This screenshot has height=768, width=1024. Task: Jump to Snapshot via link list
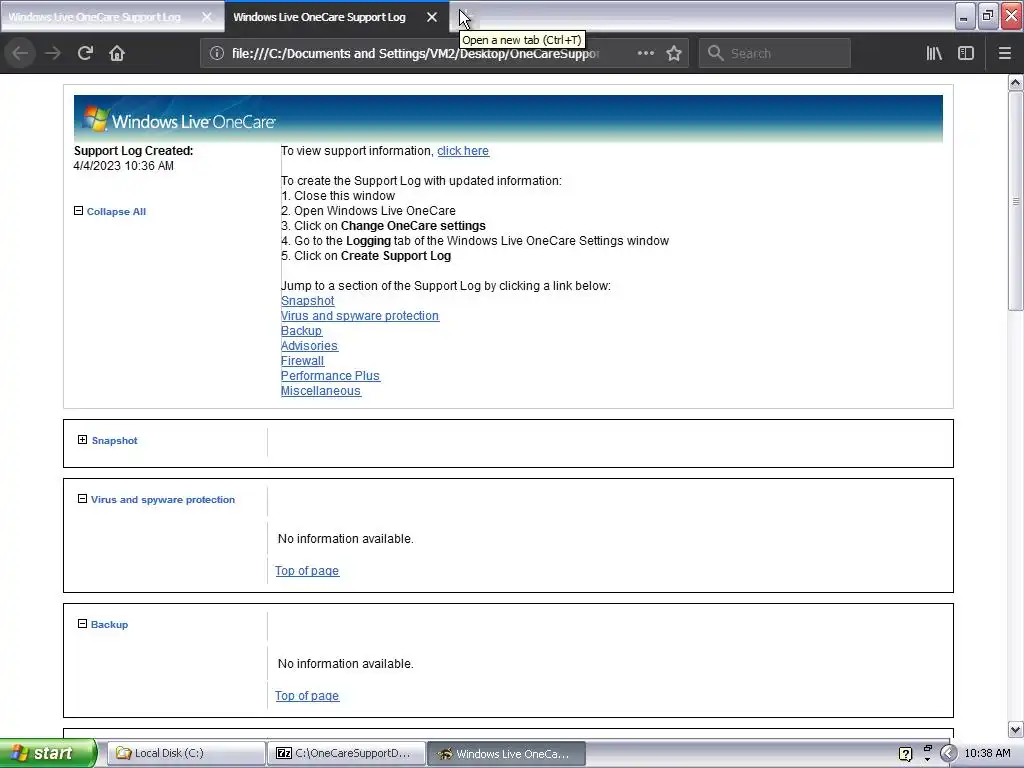[308, 300]
